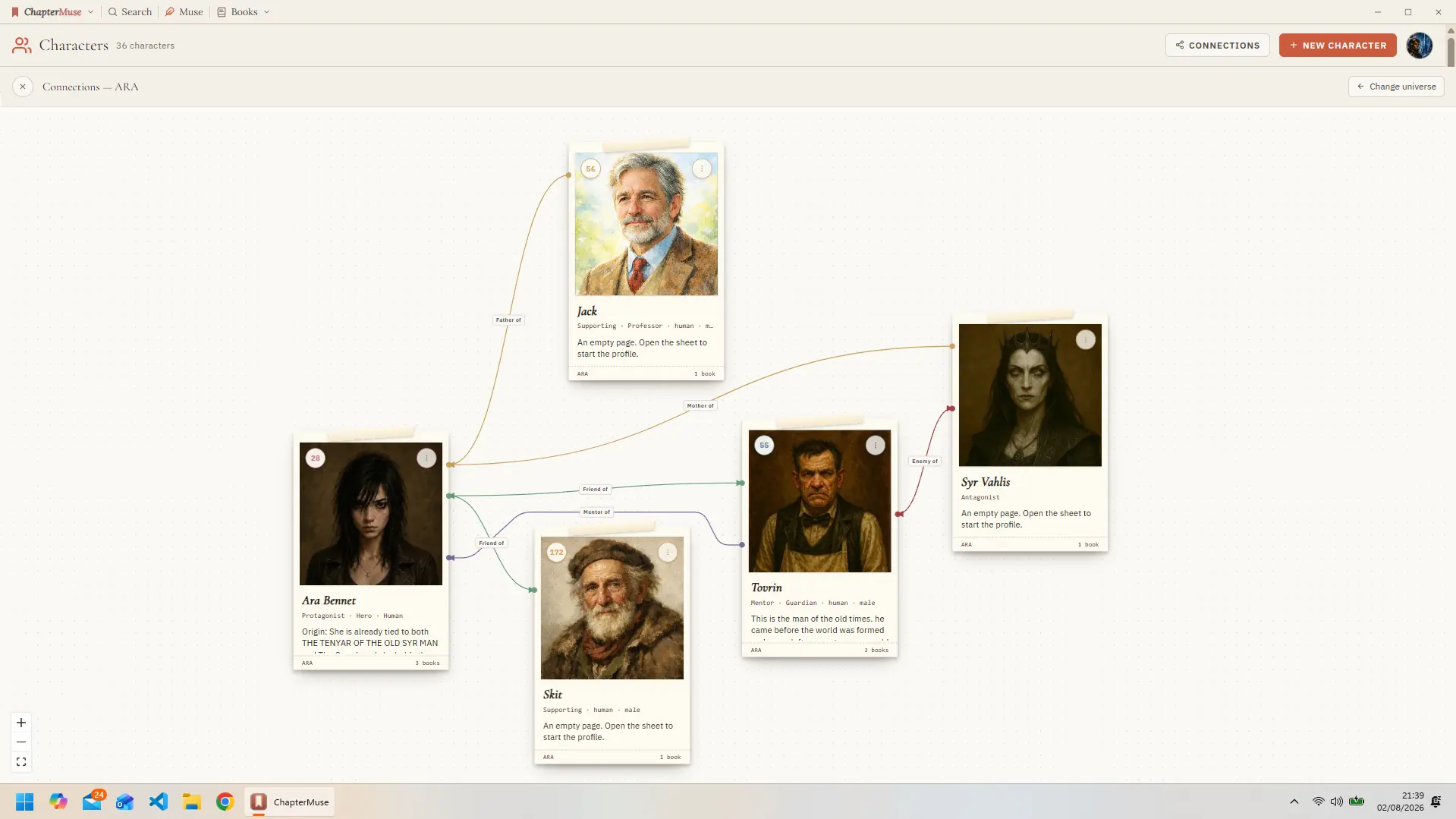
Task: Click the Connections button
Action: 1217,46
